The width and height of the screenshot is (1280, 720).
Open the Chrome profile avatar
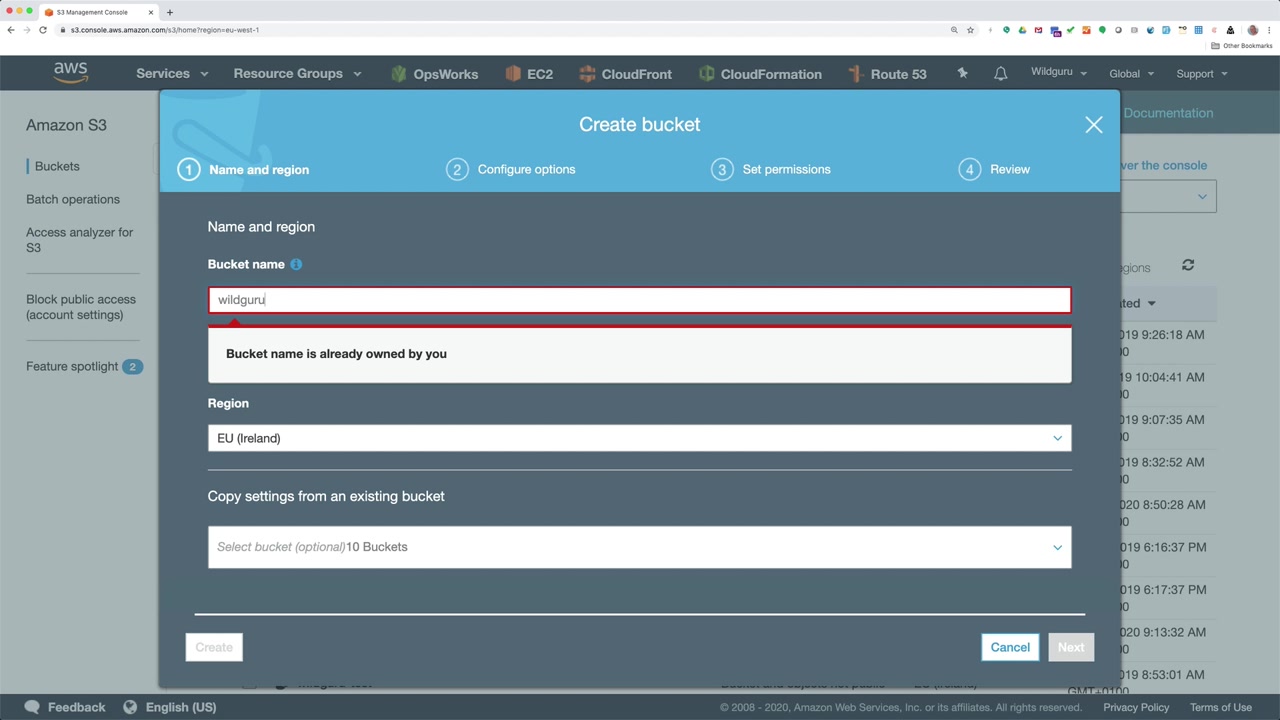(1252, 30)
